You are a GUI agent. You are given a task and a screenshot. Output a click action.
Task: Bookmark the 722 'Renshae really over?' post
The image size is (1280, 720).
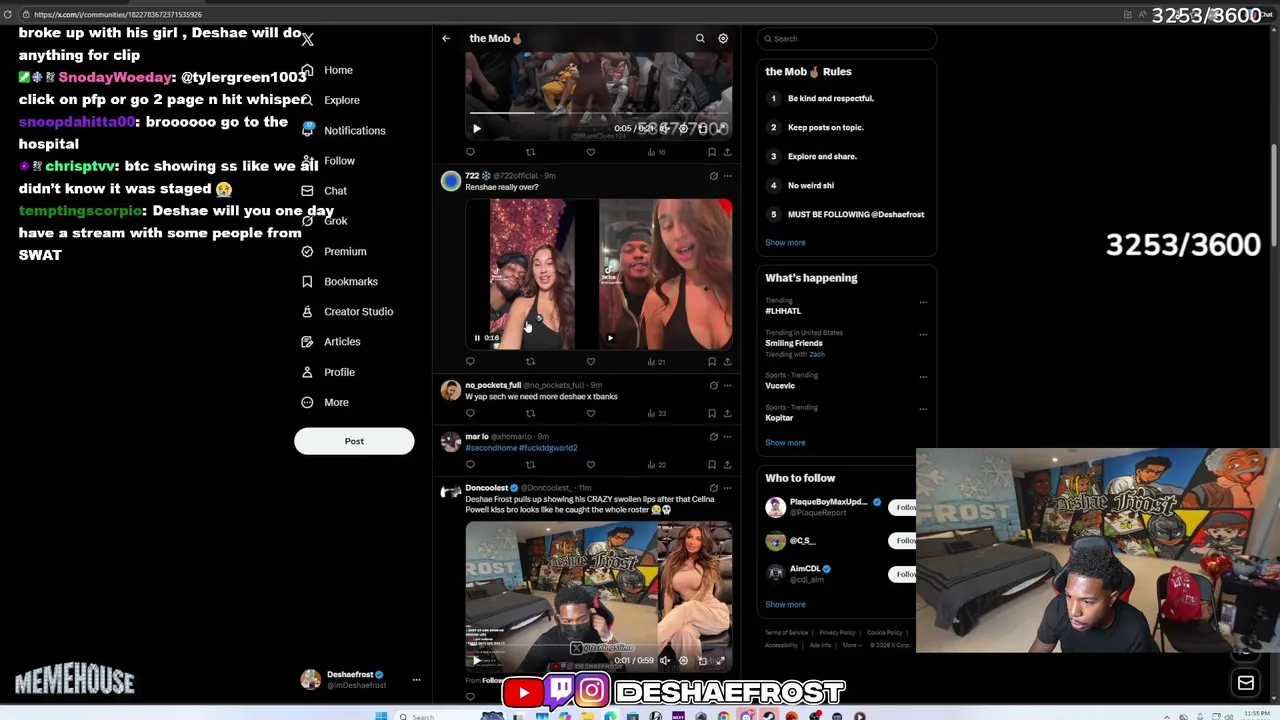click(x=711, y=361)
